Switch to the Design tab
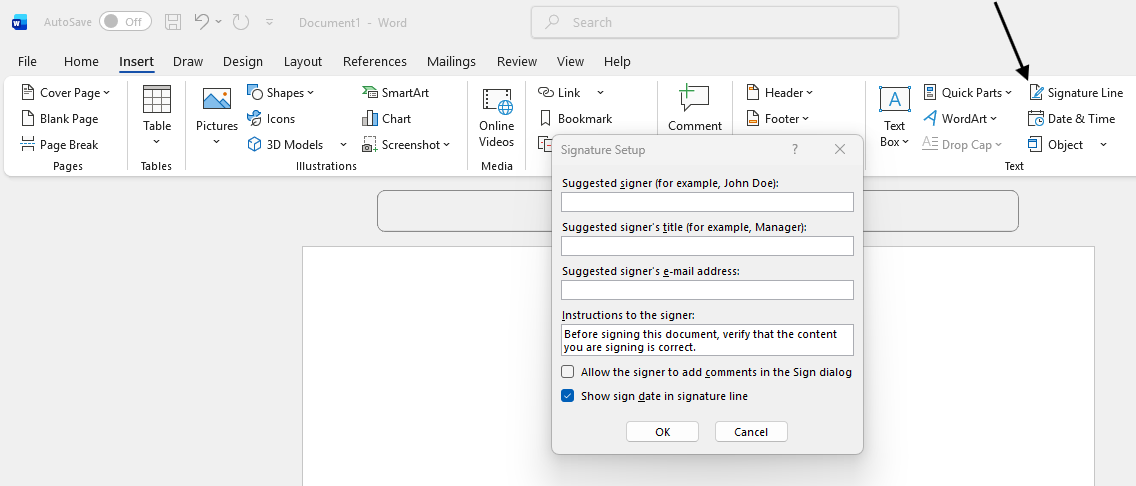Viewport: 1136px width, 486px height. 243,62
